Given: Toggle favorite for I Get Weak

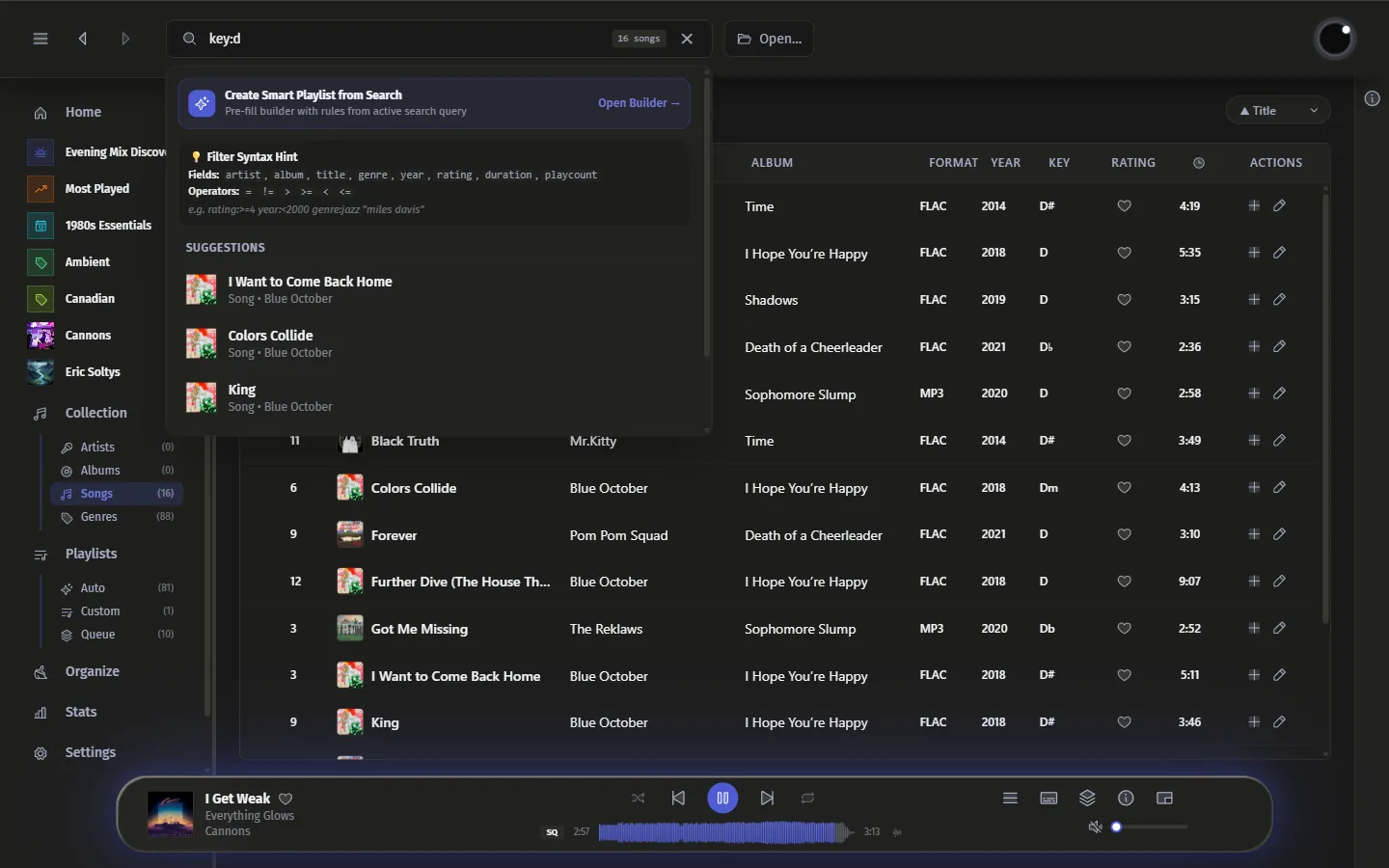Looking at the screenshot, I should click(286, 799).
